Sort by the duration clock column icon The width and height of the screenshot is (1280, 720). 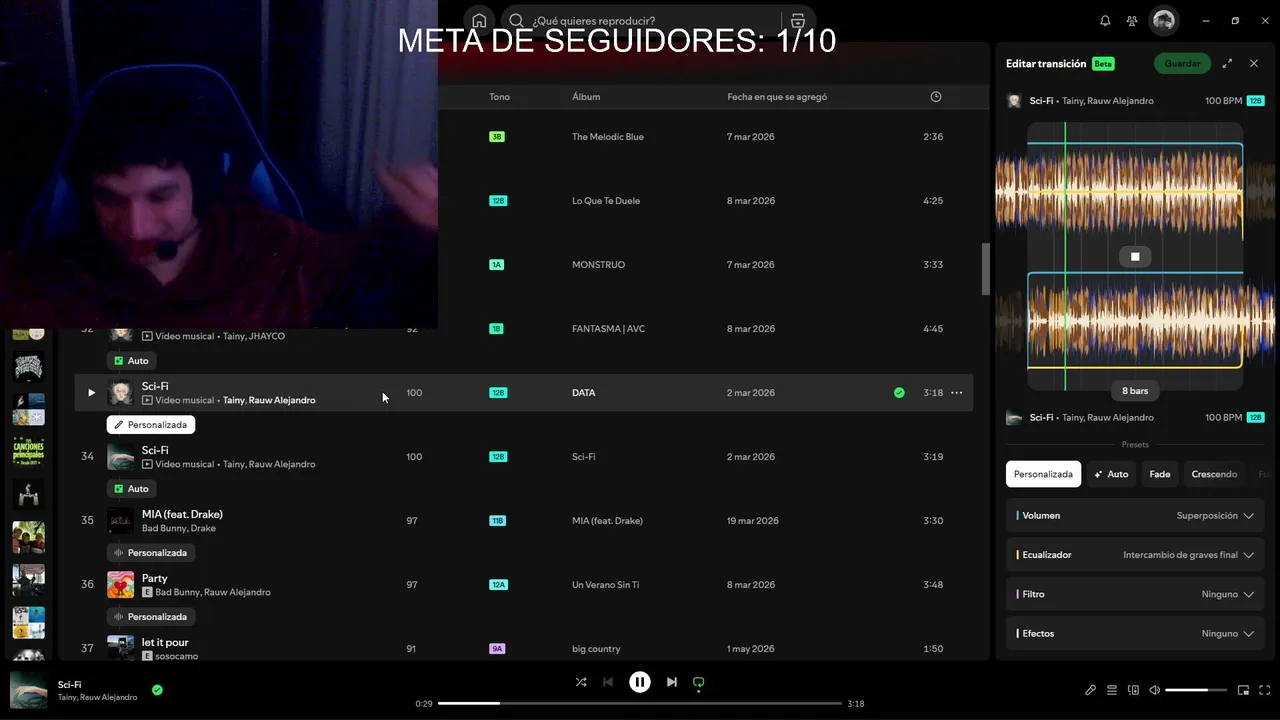(936, 97)
